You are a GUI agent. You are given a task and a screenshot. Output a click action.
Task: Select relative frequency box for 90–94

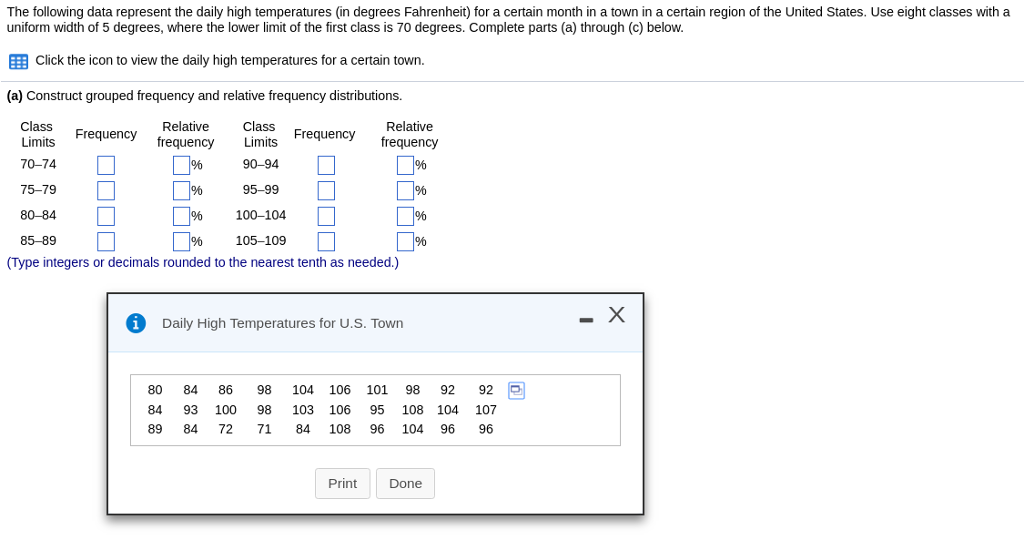(406, 165)
